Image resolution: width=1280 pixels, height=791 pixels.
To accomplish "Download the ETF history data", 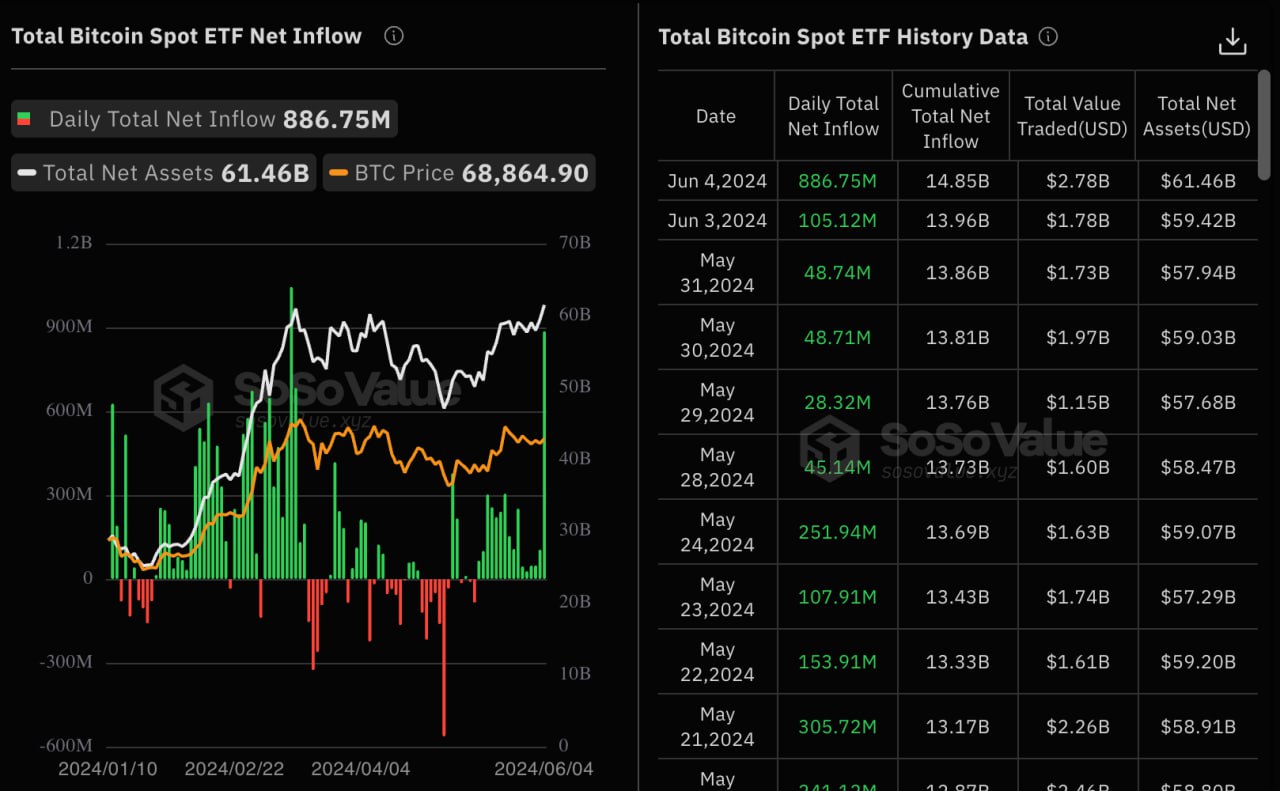I will (x=1232, y=41).
